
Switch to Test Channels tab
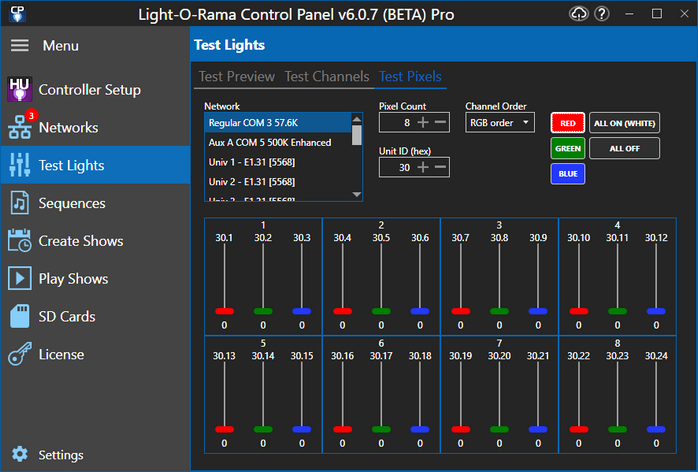pyautogui.click(x=327, y=77)
